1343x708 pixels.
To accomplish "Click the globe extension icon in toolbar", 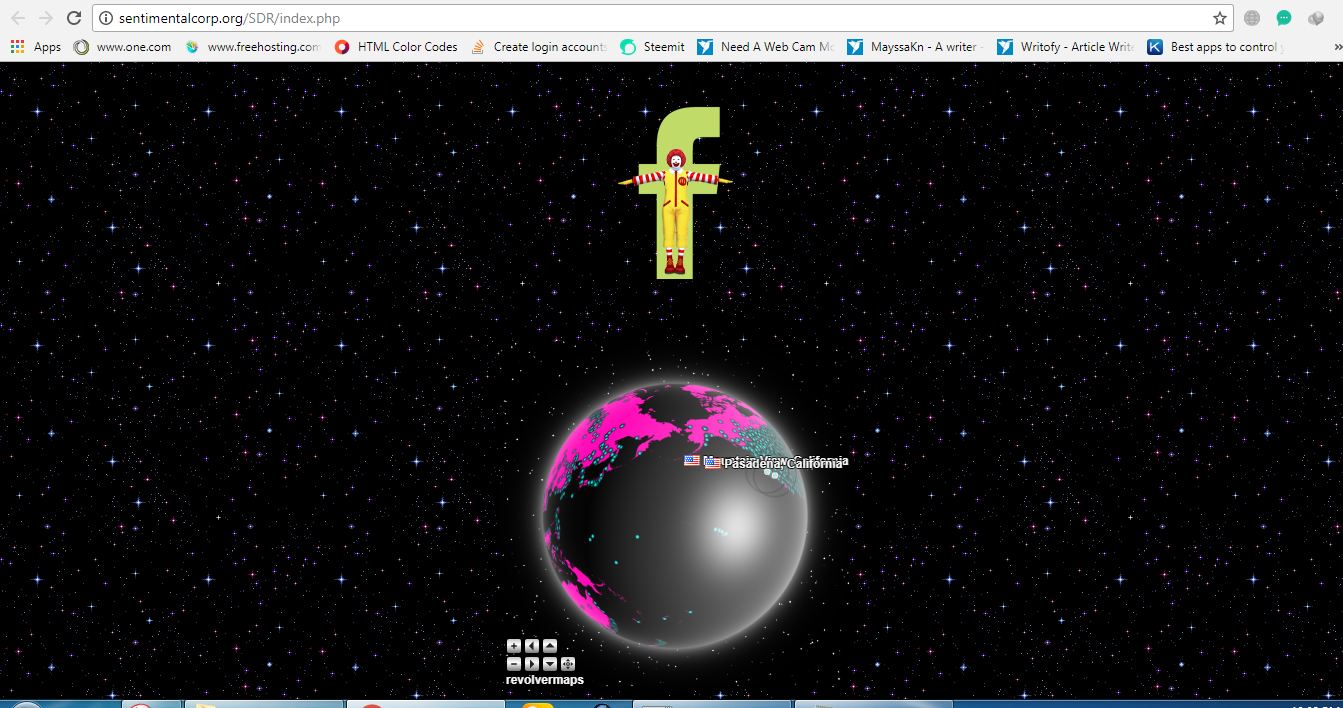I will [1252, 18].
